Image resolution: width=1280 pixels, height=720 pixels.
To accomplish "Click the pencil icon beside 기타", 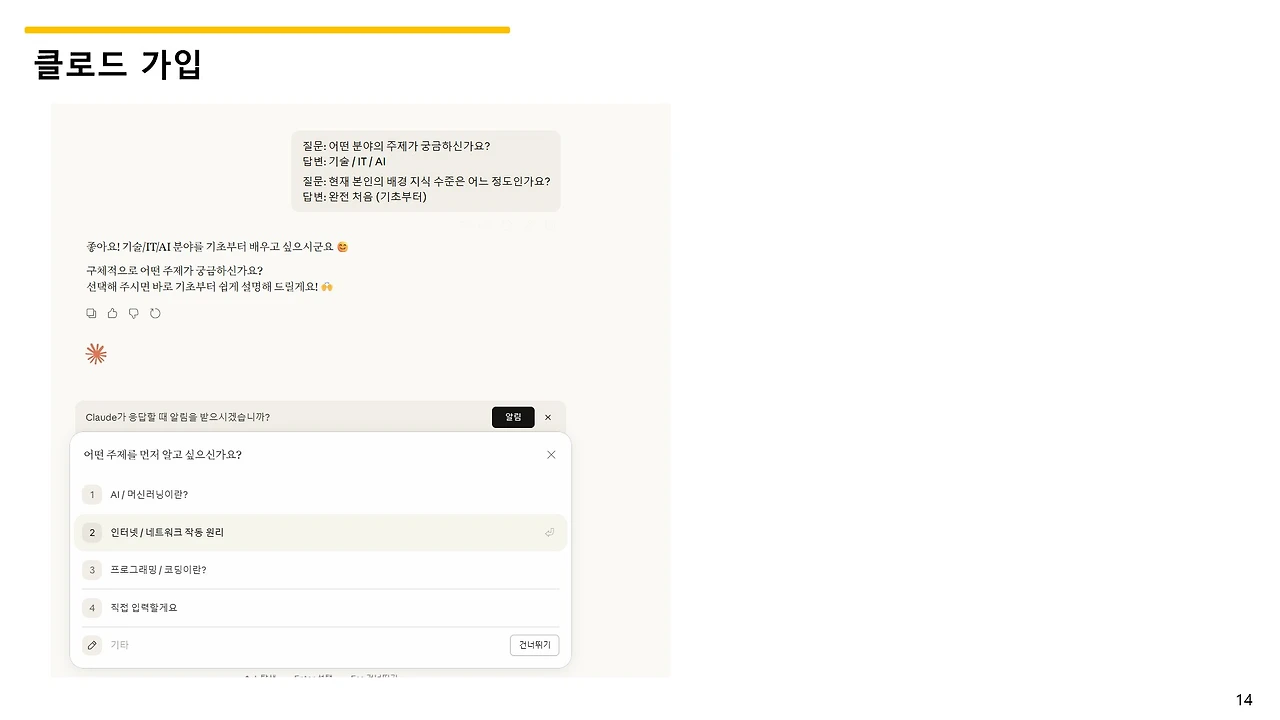I will (92, 645).
